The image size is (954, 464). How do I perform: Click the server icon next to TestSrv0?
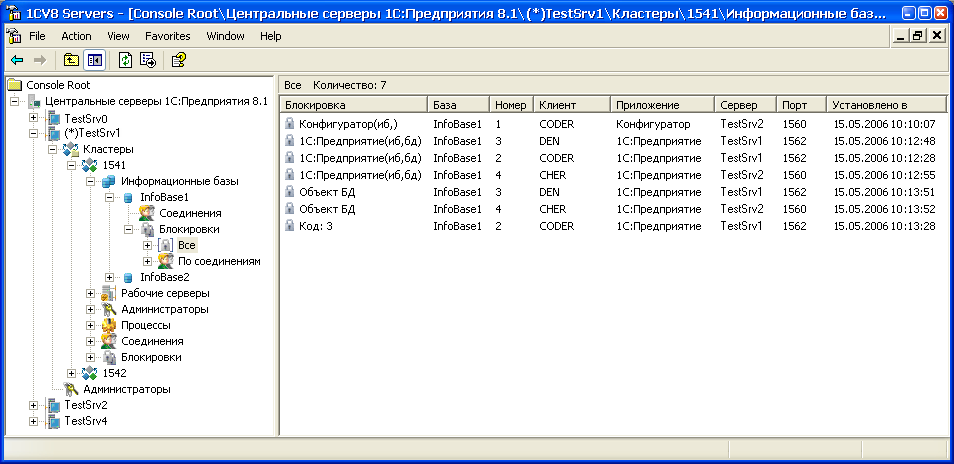pyautogui.click(x=54, y=118)
